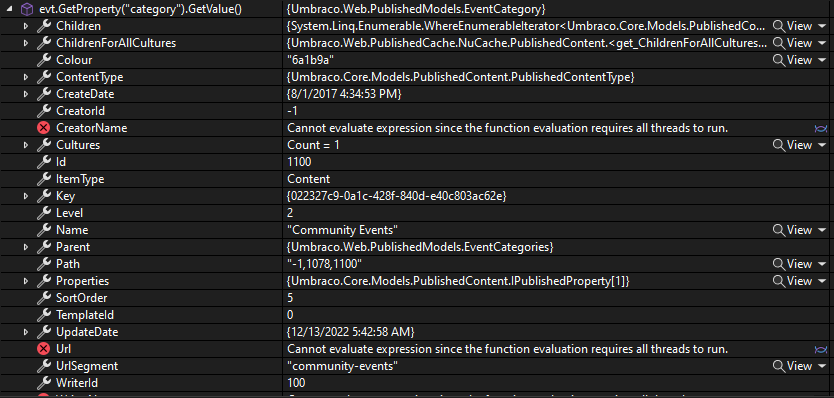Viewport: 834px width, 398px height.
Task: Click the purple cube icon beside evt.GetProperty
Action: pos(28,9)
